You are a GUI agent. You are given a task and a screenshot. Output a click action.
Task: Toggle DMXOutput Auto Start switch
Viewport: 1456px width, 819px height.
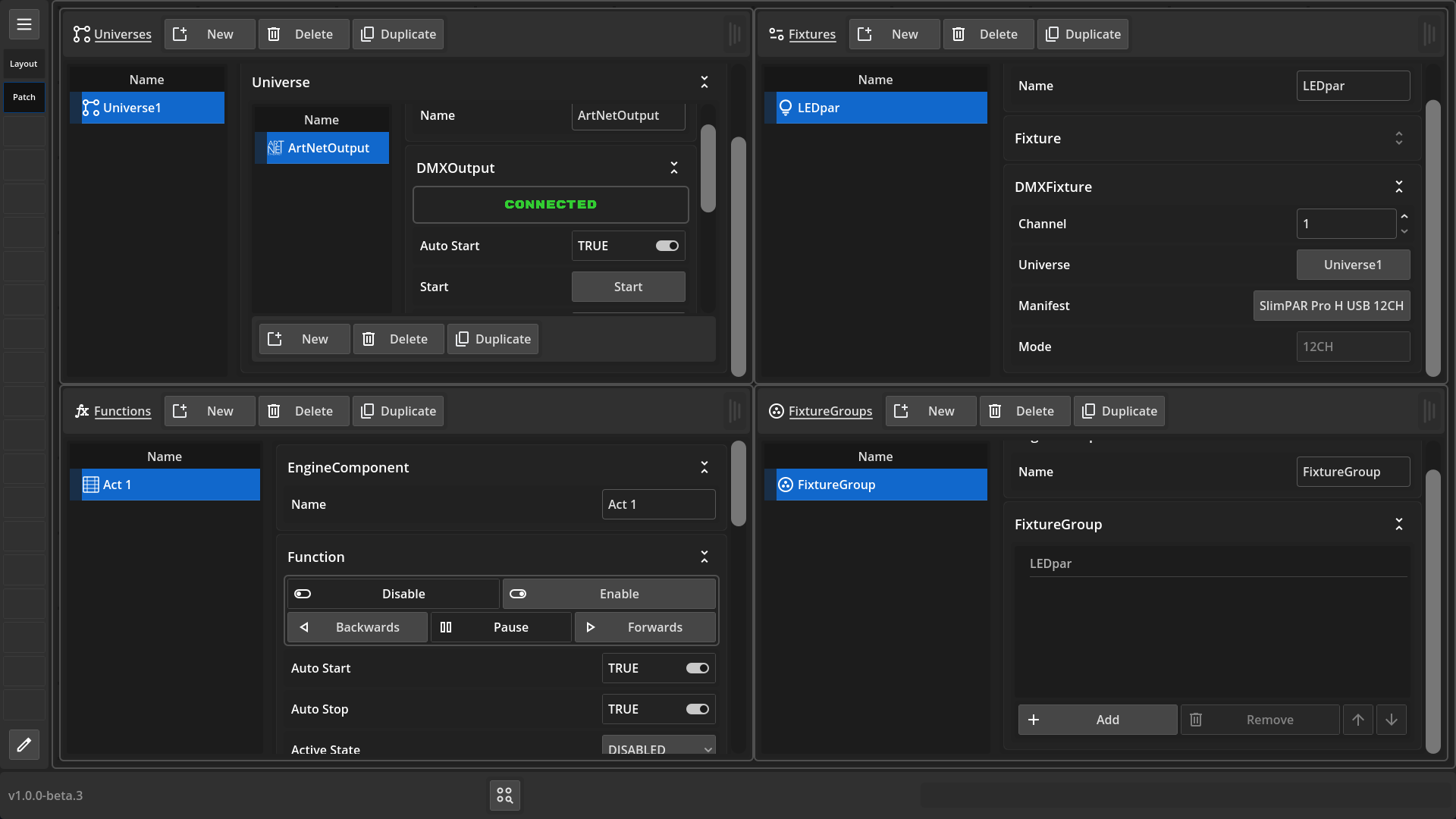click(667, 246)
